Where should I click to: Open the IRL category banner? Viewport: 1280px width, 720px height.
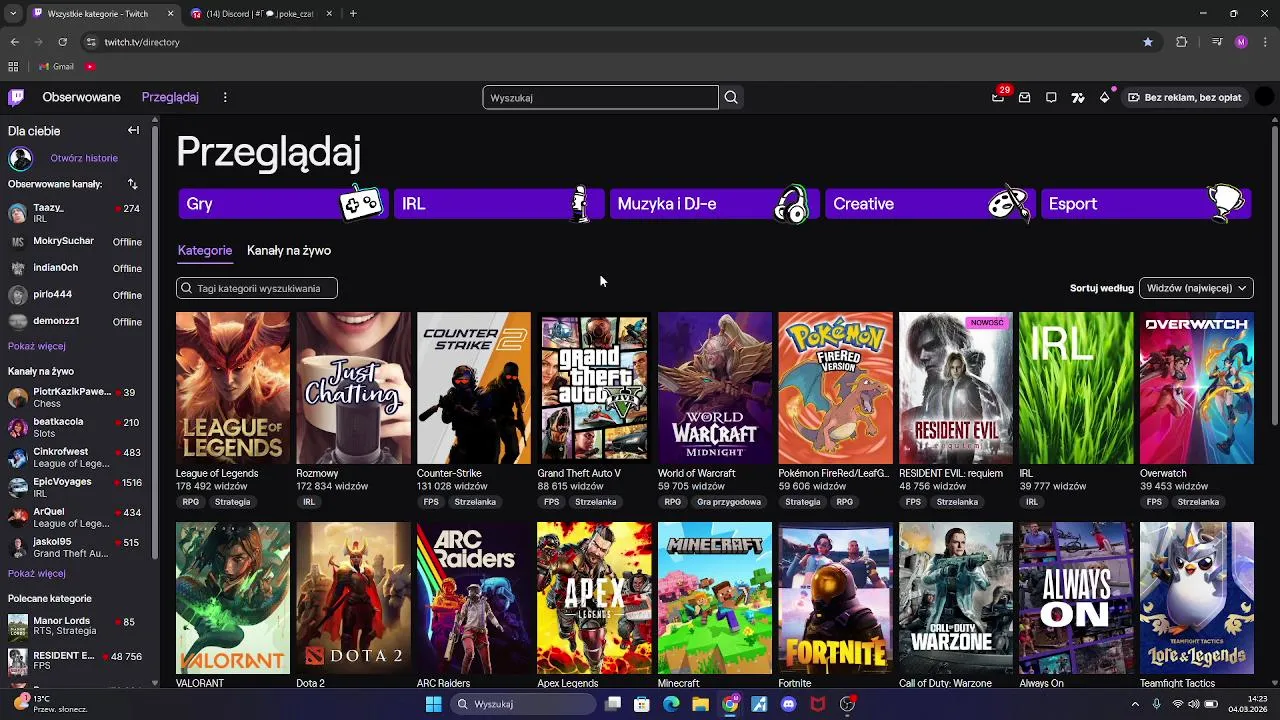[x=499, y=204]
